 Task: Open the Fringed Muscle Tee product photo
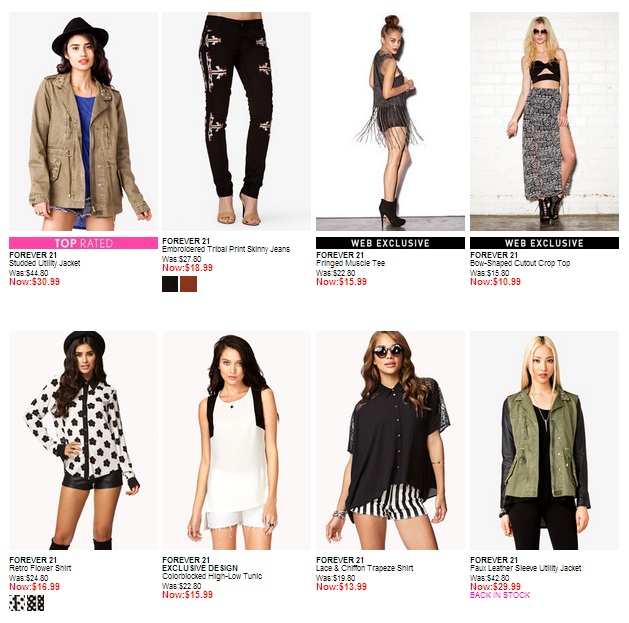click(x=390, y=121)
